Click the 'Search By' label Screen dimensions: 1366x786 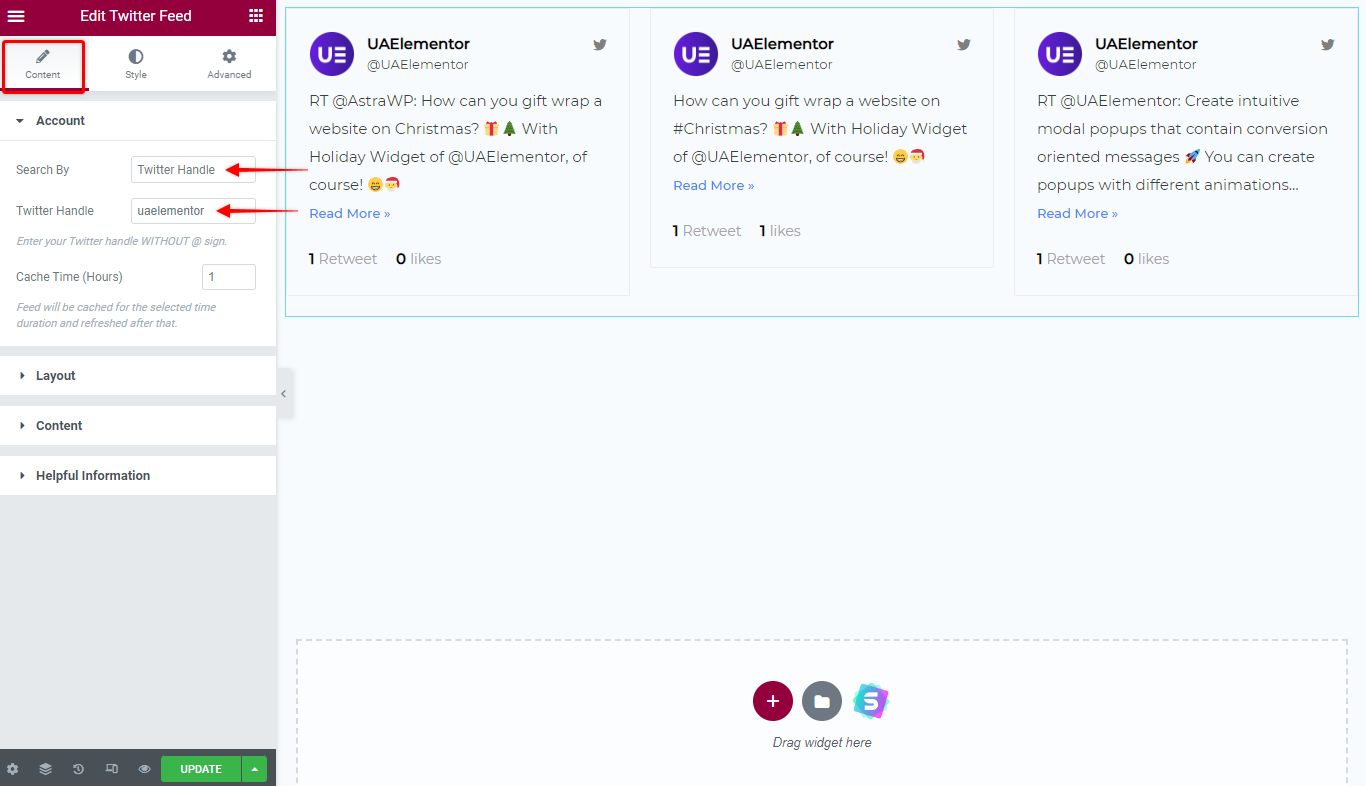point(43,170)
